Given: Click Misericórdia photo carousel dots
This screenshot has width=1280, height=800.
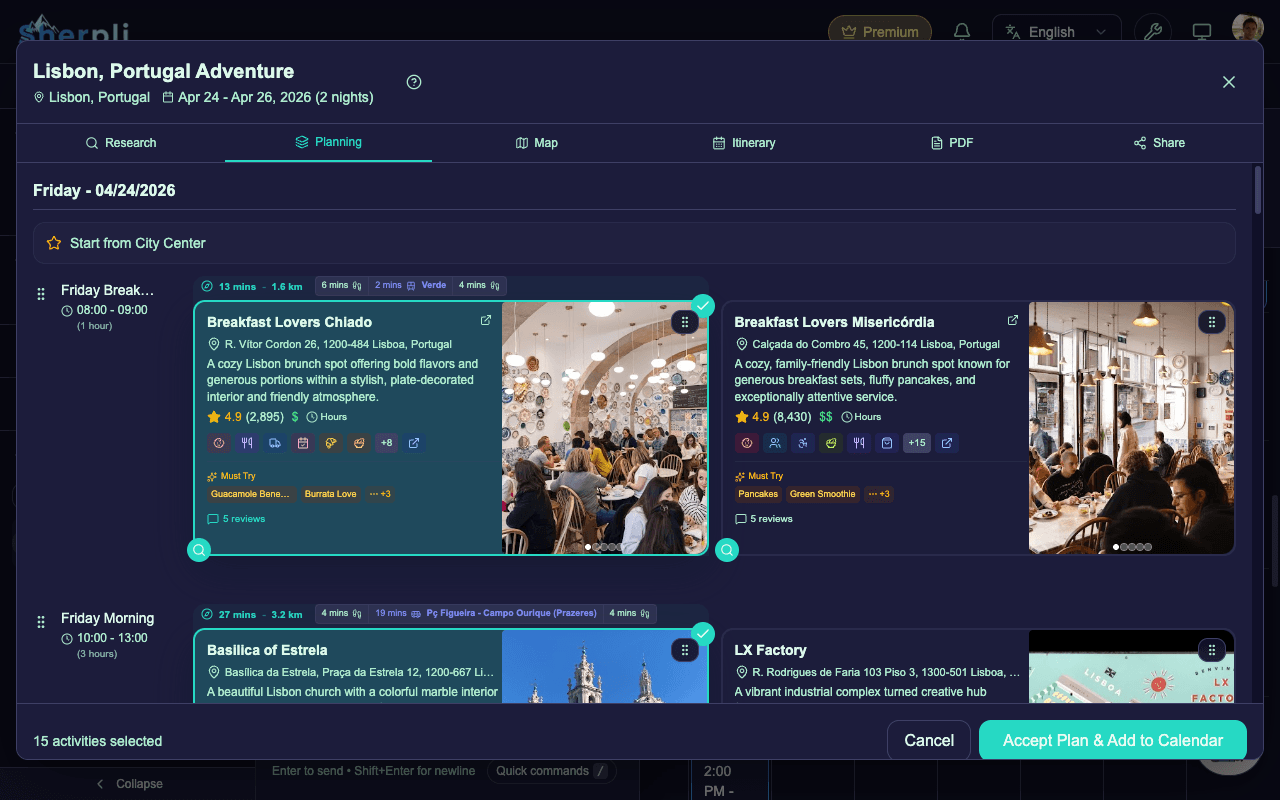Looking at the screenshot, I should [x=1133, y=547].
